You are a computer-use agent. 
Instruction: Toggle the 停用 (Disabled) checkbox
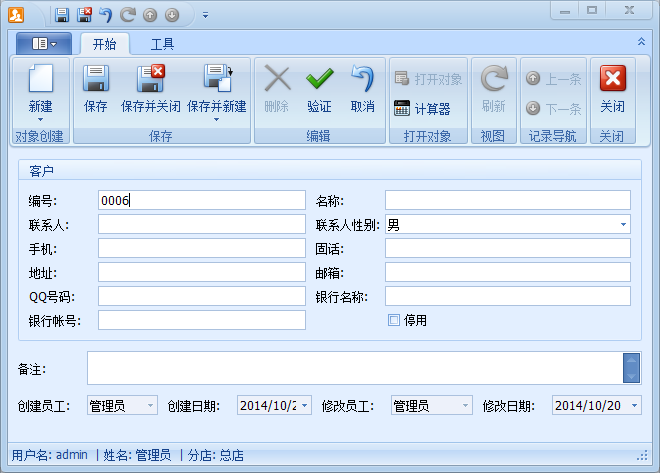point(394,321)
